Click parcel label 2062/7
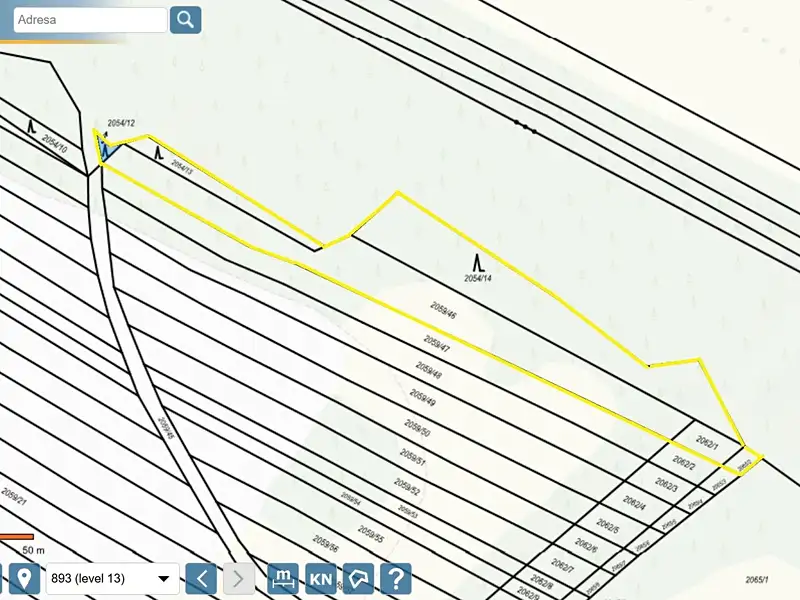The width and height of the screenshot is (800, 600). pyautogui.click(x=563, y=564)
